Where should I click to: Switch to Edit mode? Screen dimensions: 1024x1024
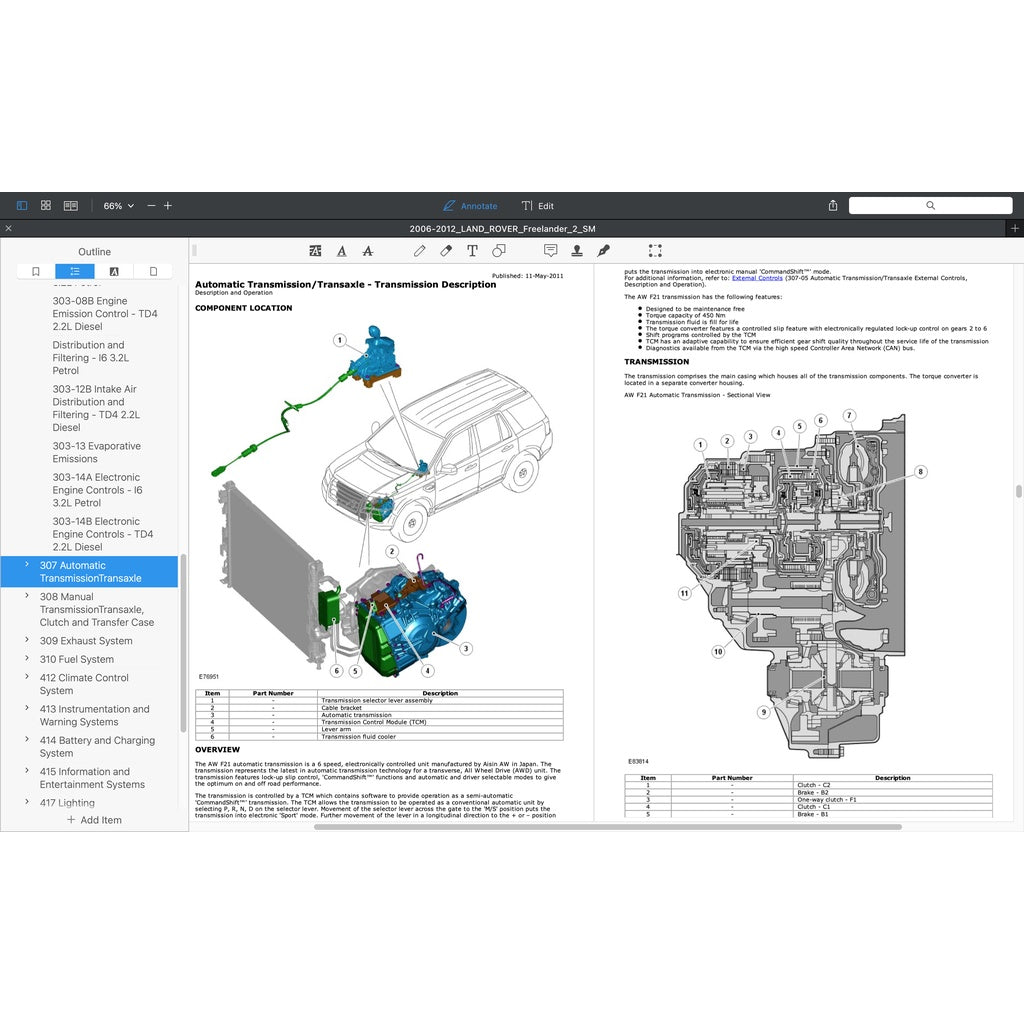point(538,206)
